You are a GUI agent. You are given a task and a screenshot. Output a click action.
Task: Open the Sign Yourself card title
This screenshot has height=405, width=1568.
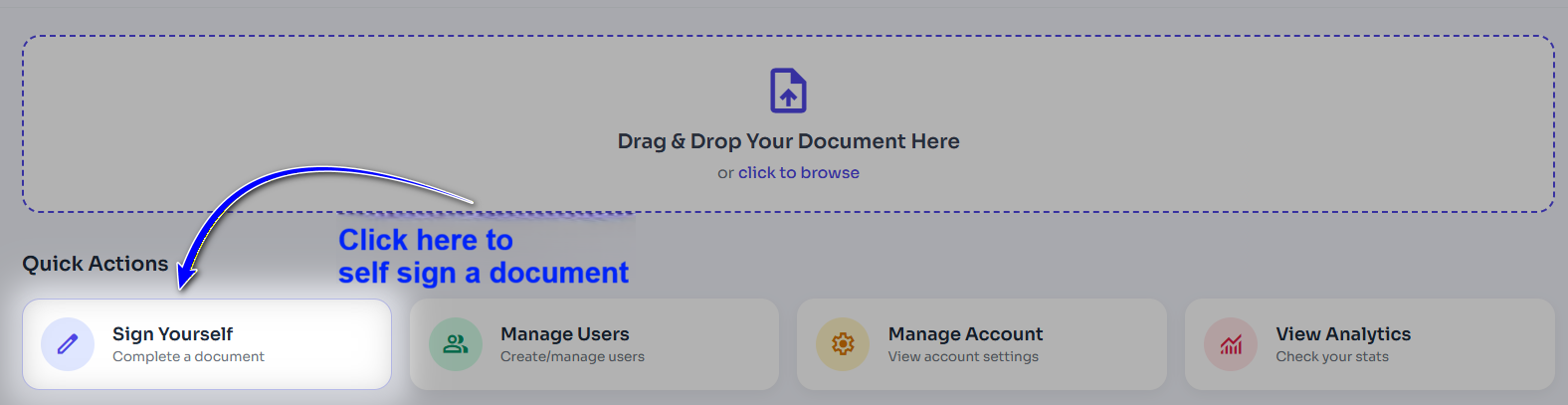172,334
